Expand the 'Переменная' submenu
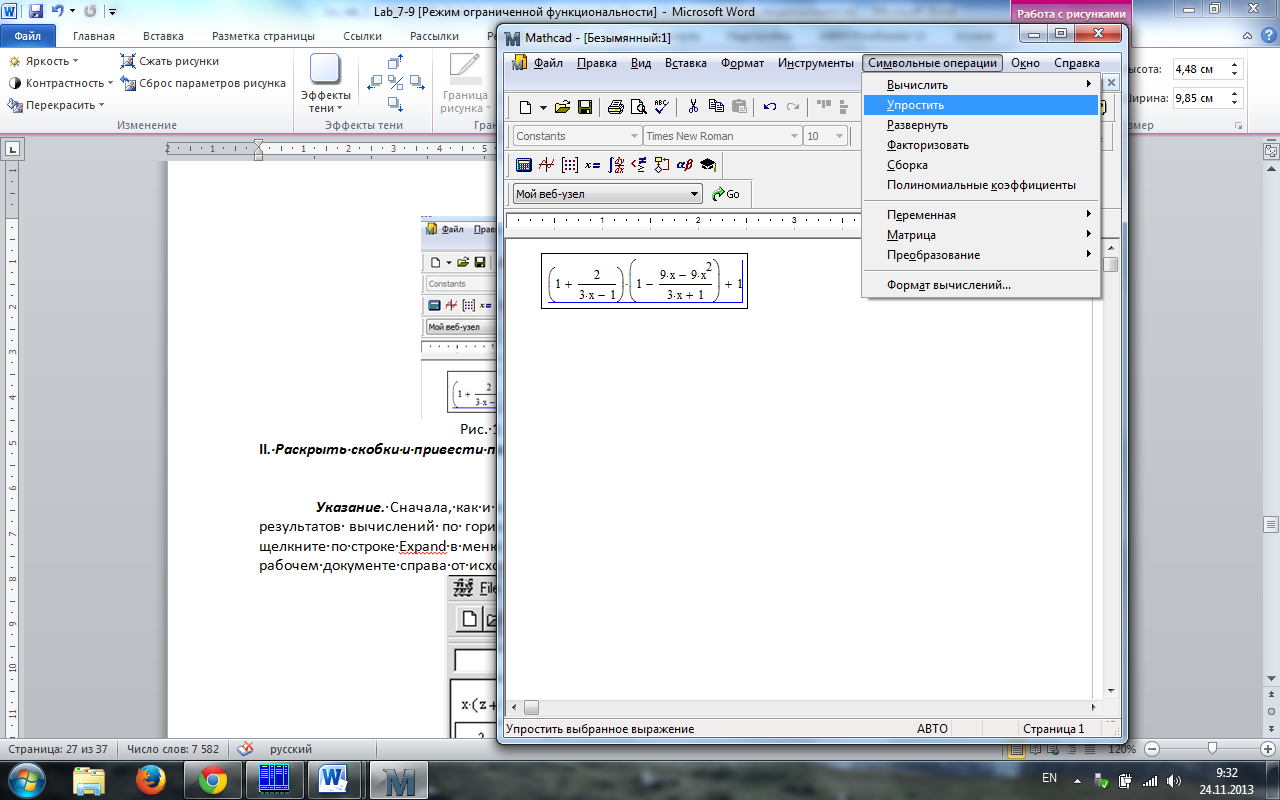1280x800 pixels. (981, 215)
